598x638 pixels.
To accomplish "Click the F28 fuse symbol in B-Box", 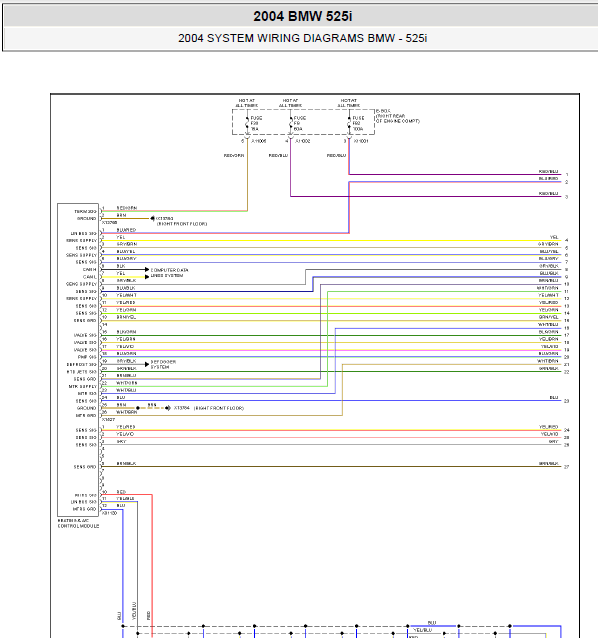I will click(247, 123).
